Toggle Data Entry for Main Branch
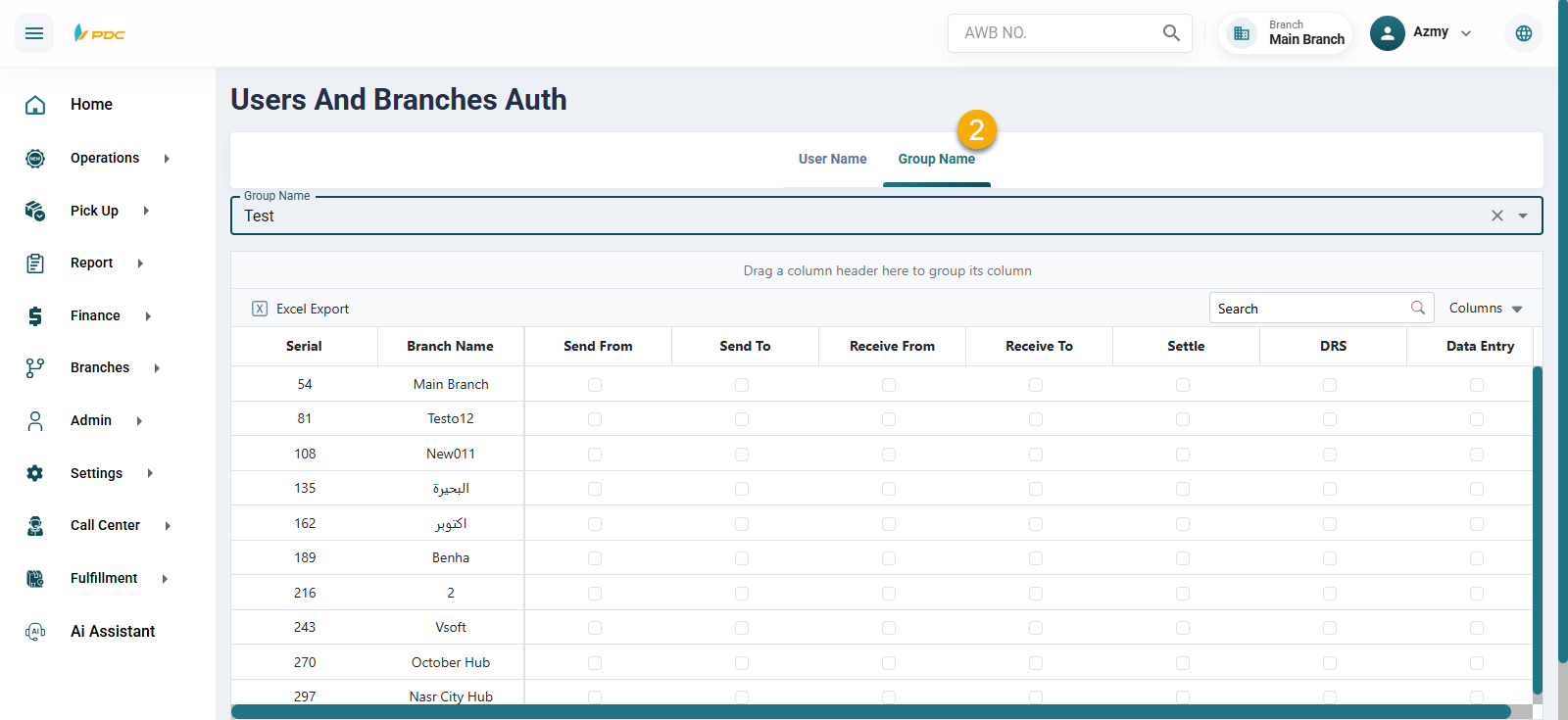1568x720 pixels. tap(1477, 385)
